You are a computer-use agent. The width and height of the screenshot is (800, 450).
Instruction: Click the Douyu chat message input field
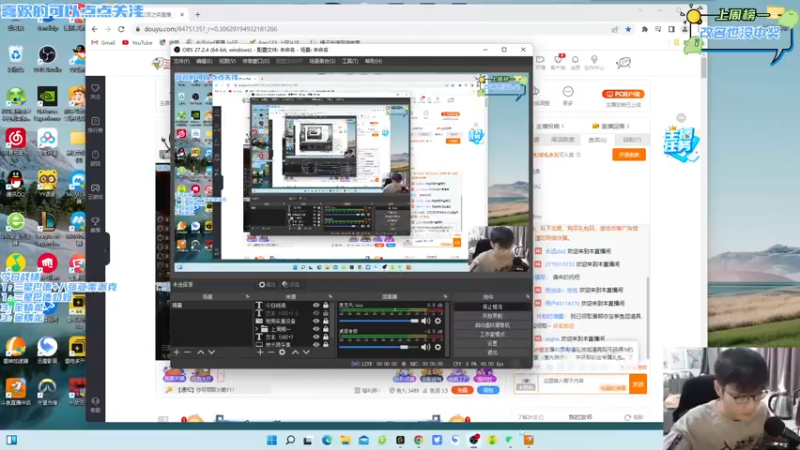click(584, 384)
